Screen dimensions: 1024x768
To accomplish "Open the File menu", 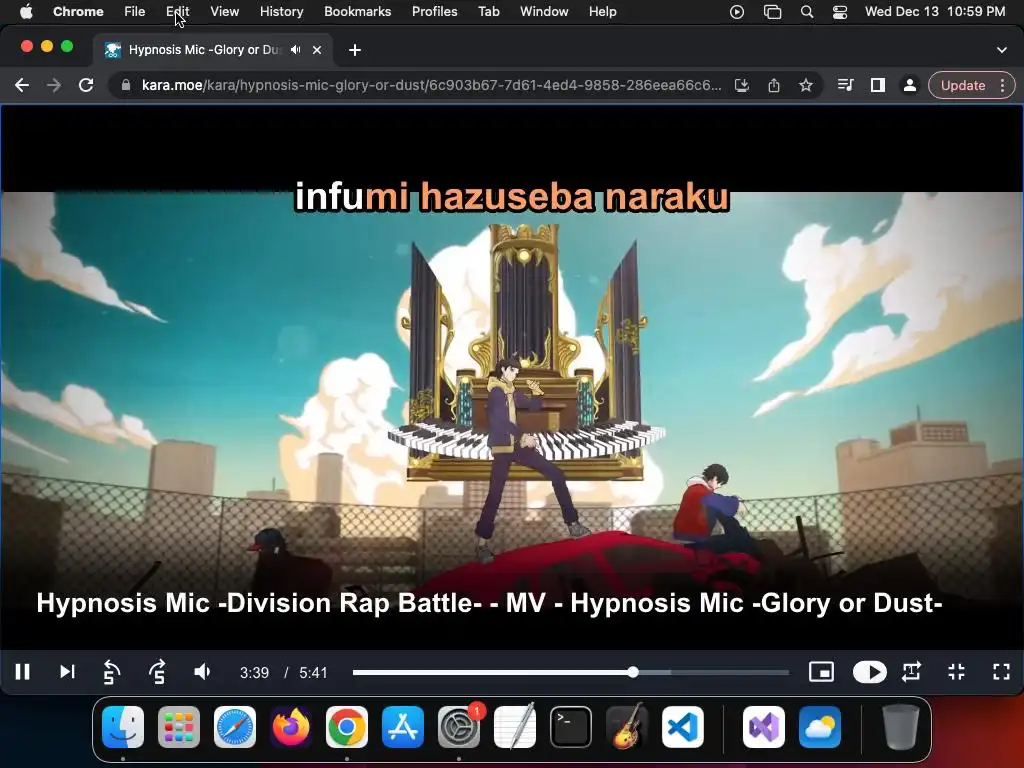I will [135, 12].
